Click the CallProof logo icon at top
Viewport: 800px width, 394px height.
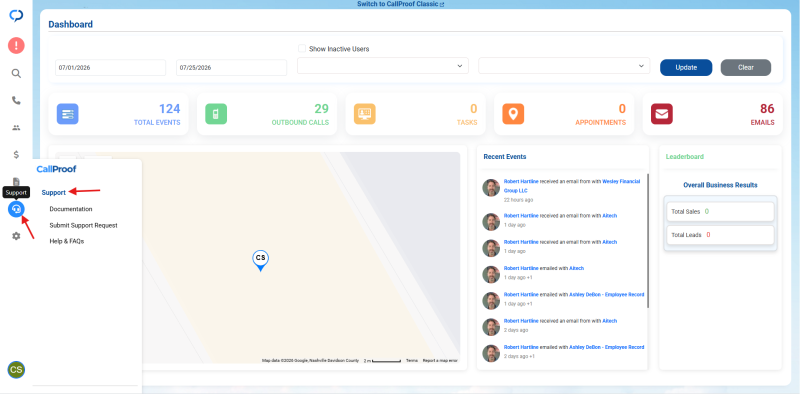[x=16, y=16]
